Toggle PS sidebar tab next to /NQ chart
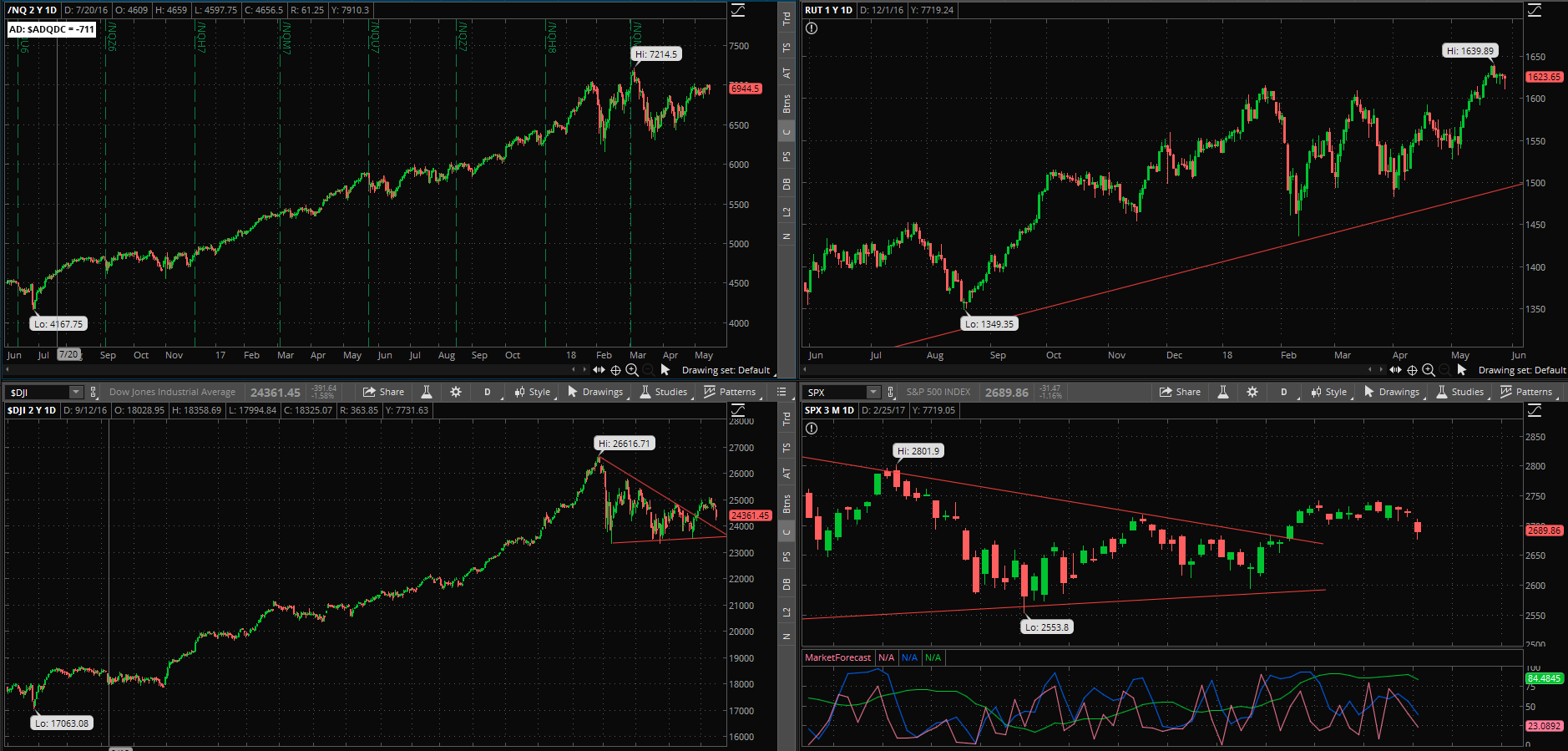The height and width of the screenshot is (751, 1568). (x=787, y=156)
